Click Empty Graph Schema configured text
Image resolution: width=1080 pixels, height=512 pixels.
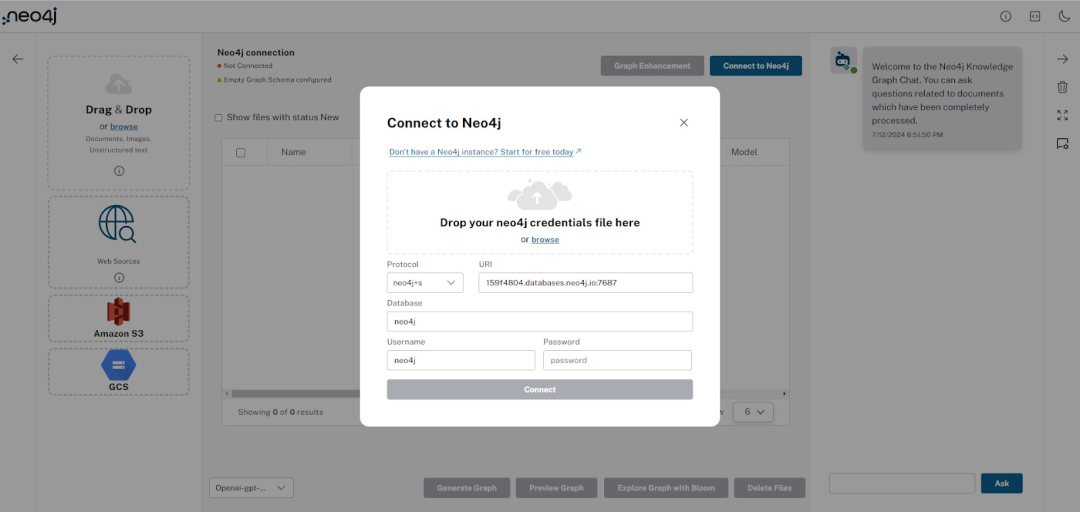tap(278, 80)
